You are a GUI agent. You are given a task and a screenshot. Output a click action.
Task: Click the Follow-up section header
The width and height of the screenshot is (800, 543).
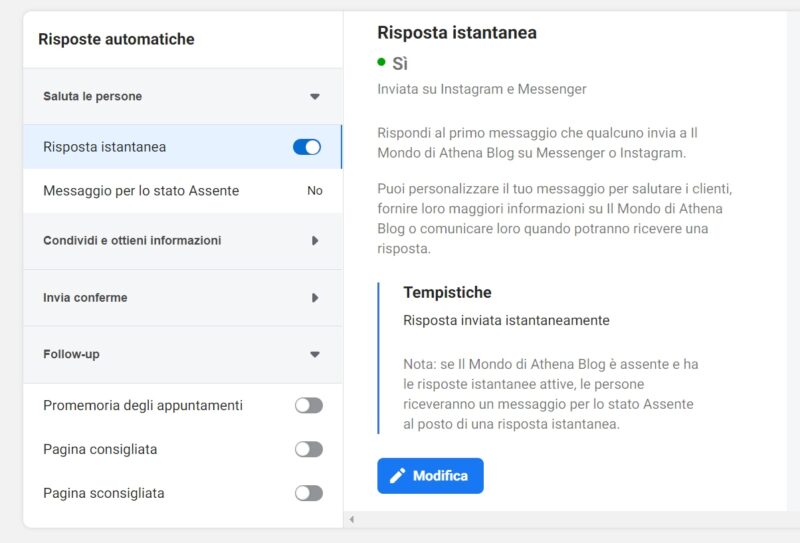coord(71,354)
